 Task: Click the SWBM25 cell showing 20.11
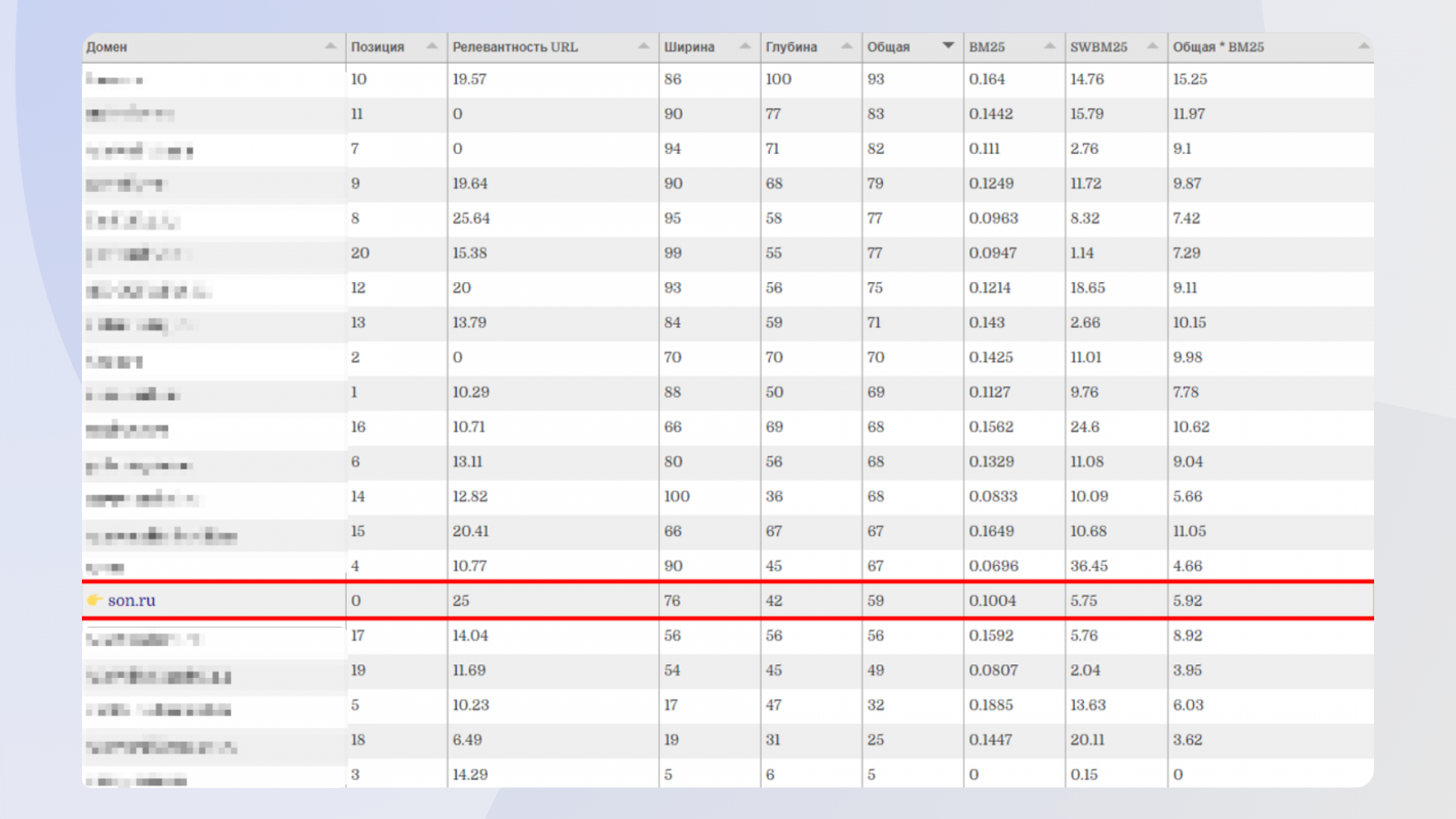pyautogui.click(x=1087, y=740)
